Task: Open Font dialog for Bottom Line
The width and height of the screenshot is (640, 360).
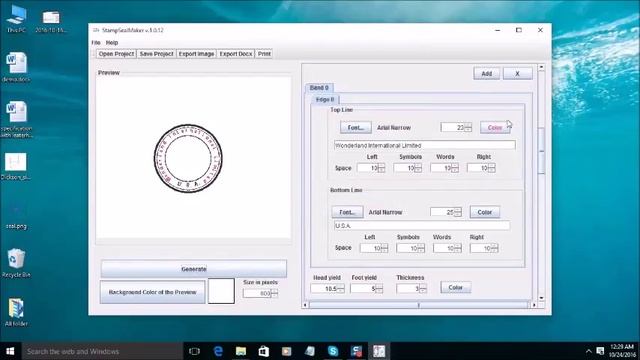Action: 347,212
